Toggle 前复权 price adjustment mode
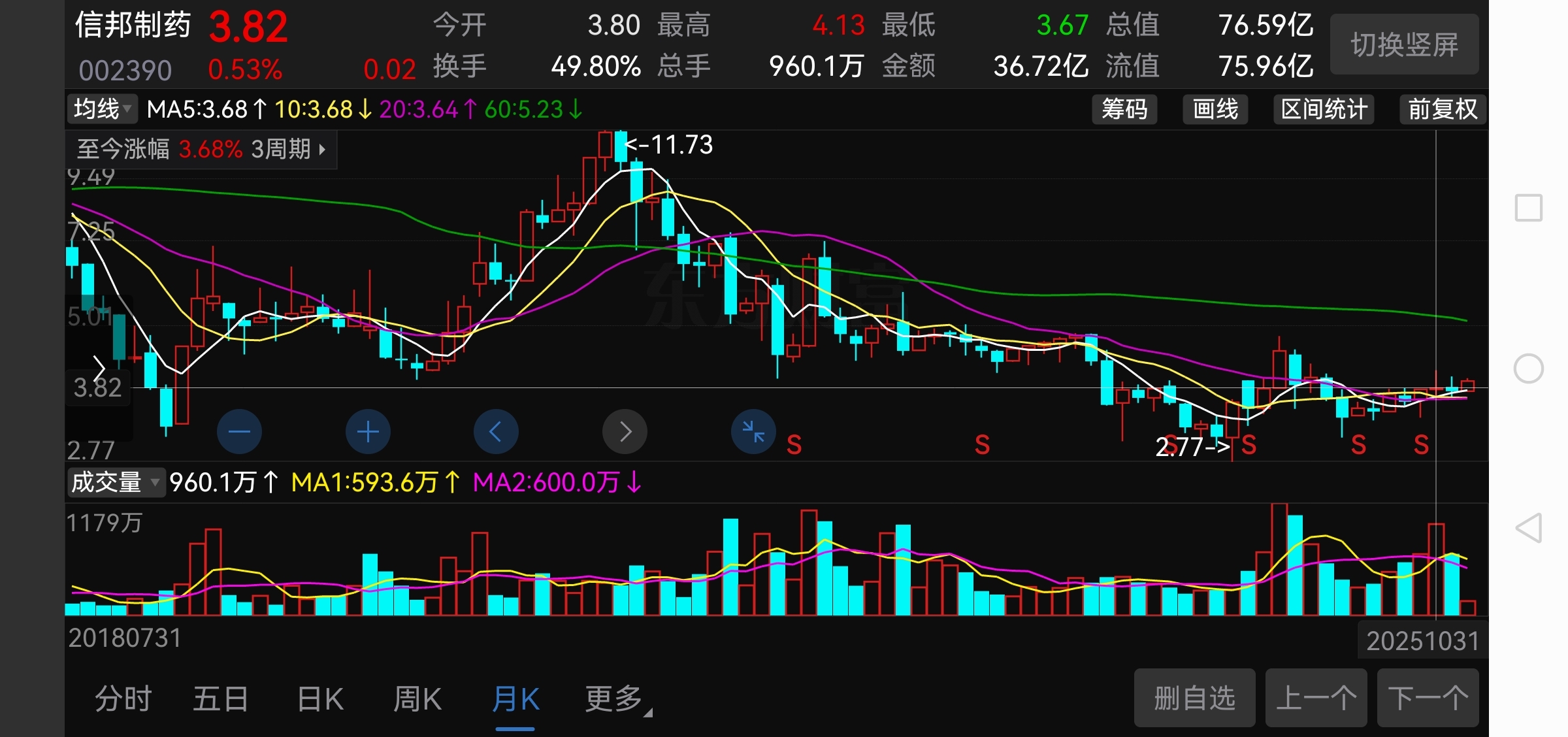 [x=1443, y=109]
